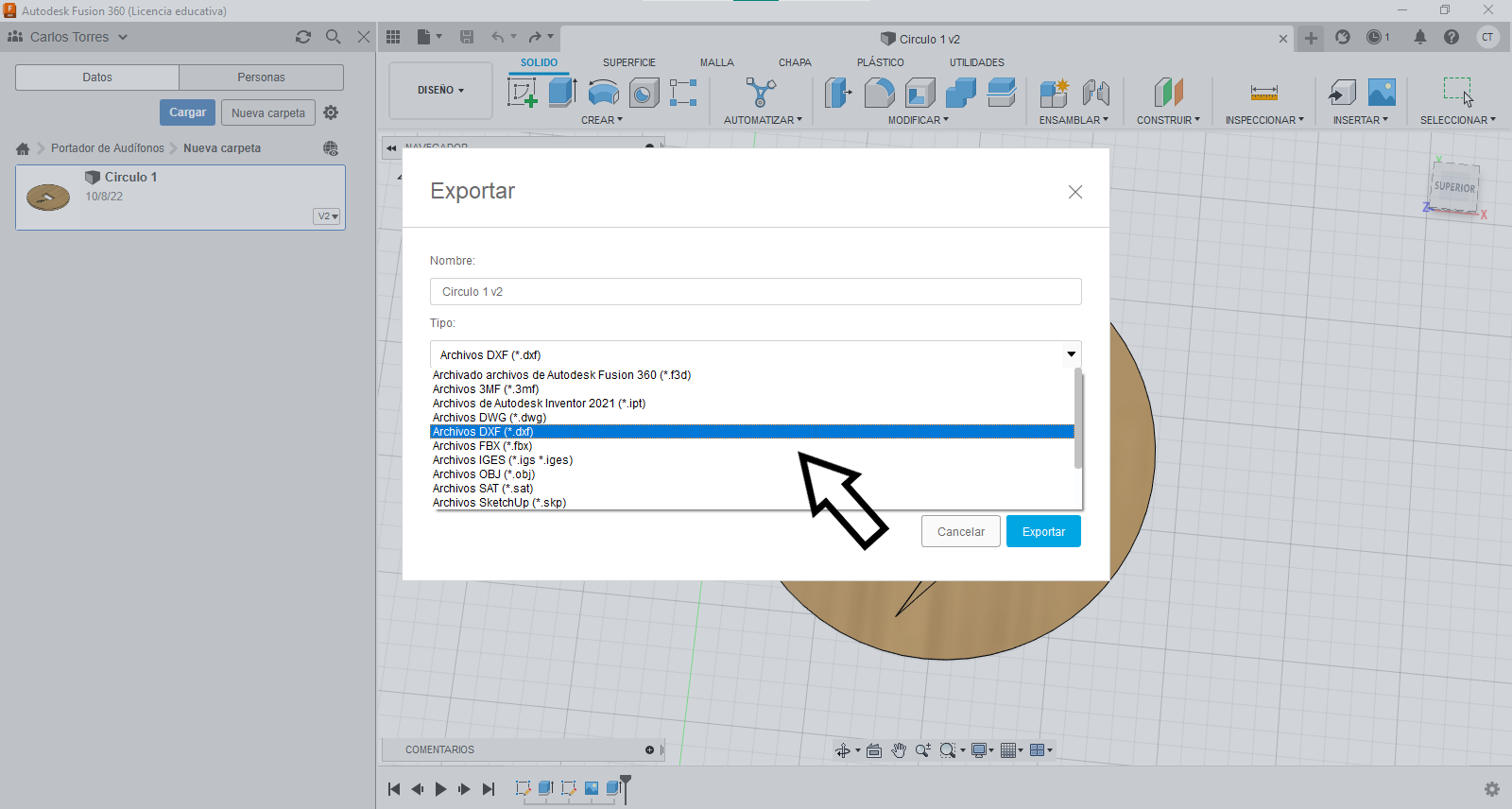
Task: Click the blue Exportar button
Action: pos(1043,531)
